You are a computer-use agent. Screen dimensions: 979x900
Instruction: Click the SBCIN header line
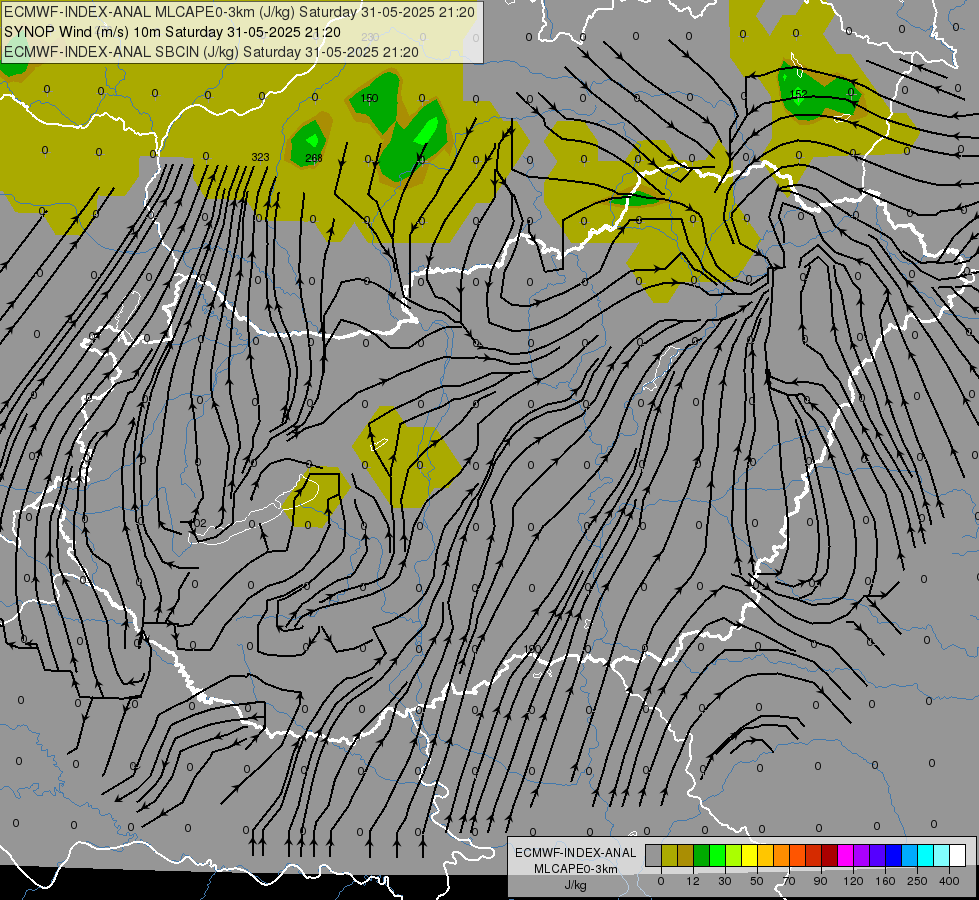point(211,52)
